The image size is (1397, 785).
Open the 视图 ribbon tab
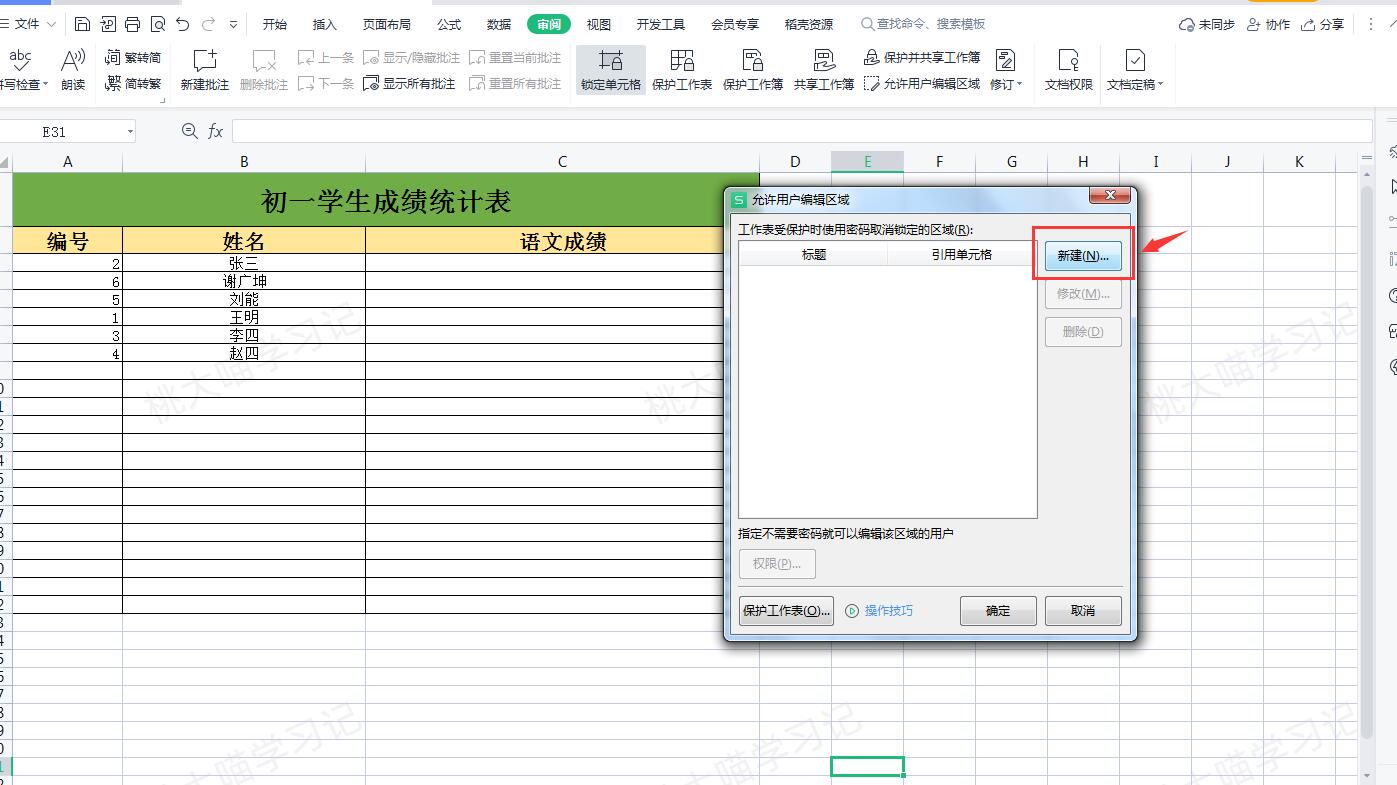599,24
